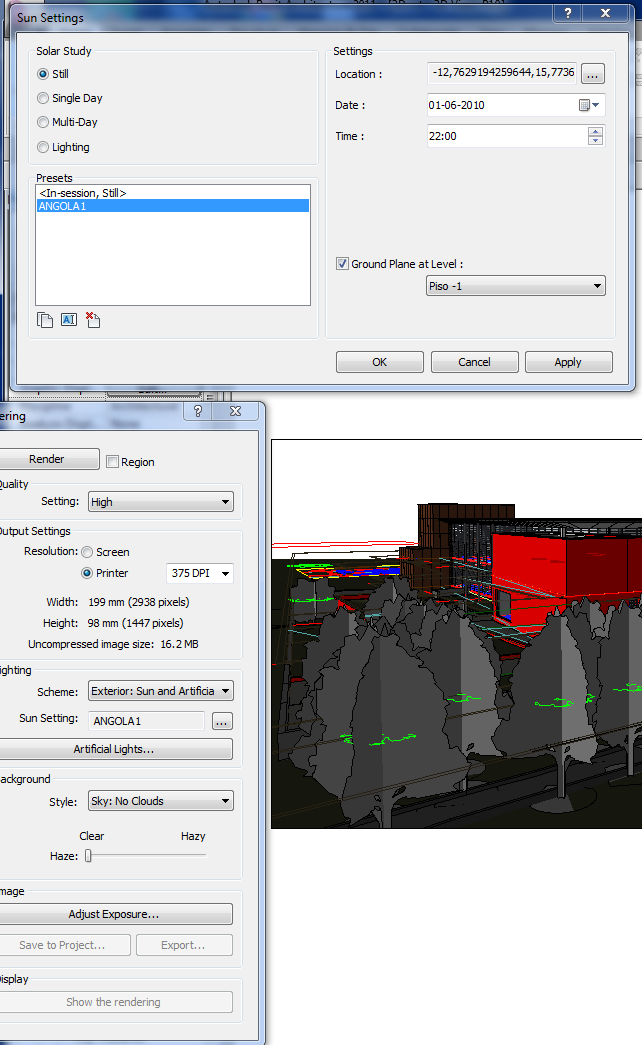Choose the Multi-Day solar study option
Screen dimensions: 642x1045
(x=43, y=122)
